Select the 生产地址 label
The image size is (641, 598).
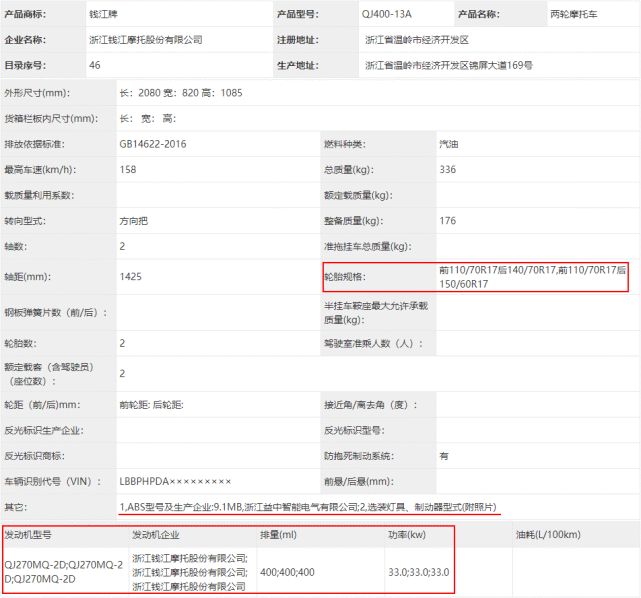(x=298, y=65)
